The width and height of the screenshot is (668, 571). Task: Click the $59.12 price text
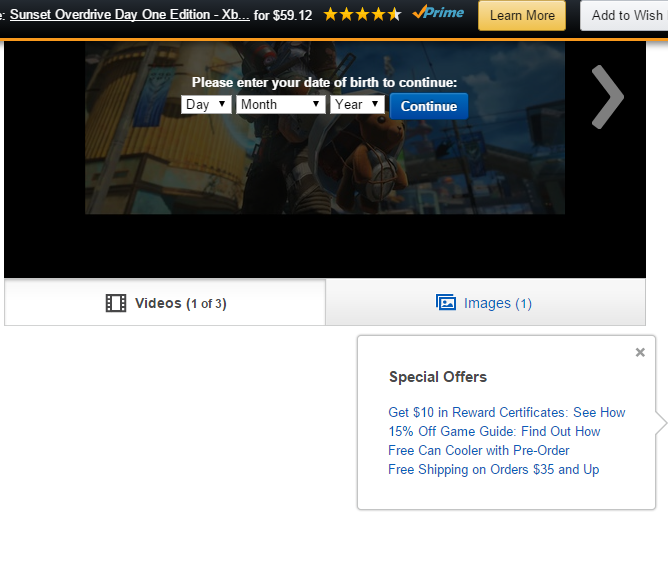[x=293, y=16]
